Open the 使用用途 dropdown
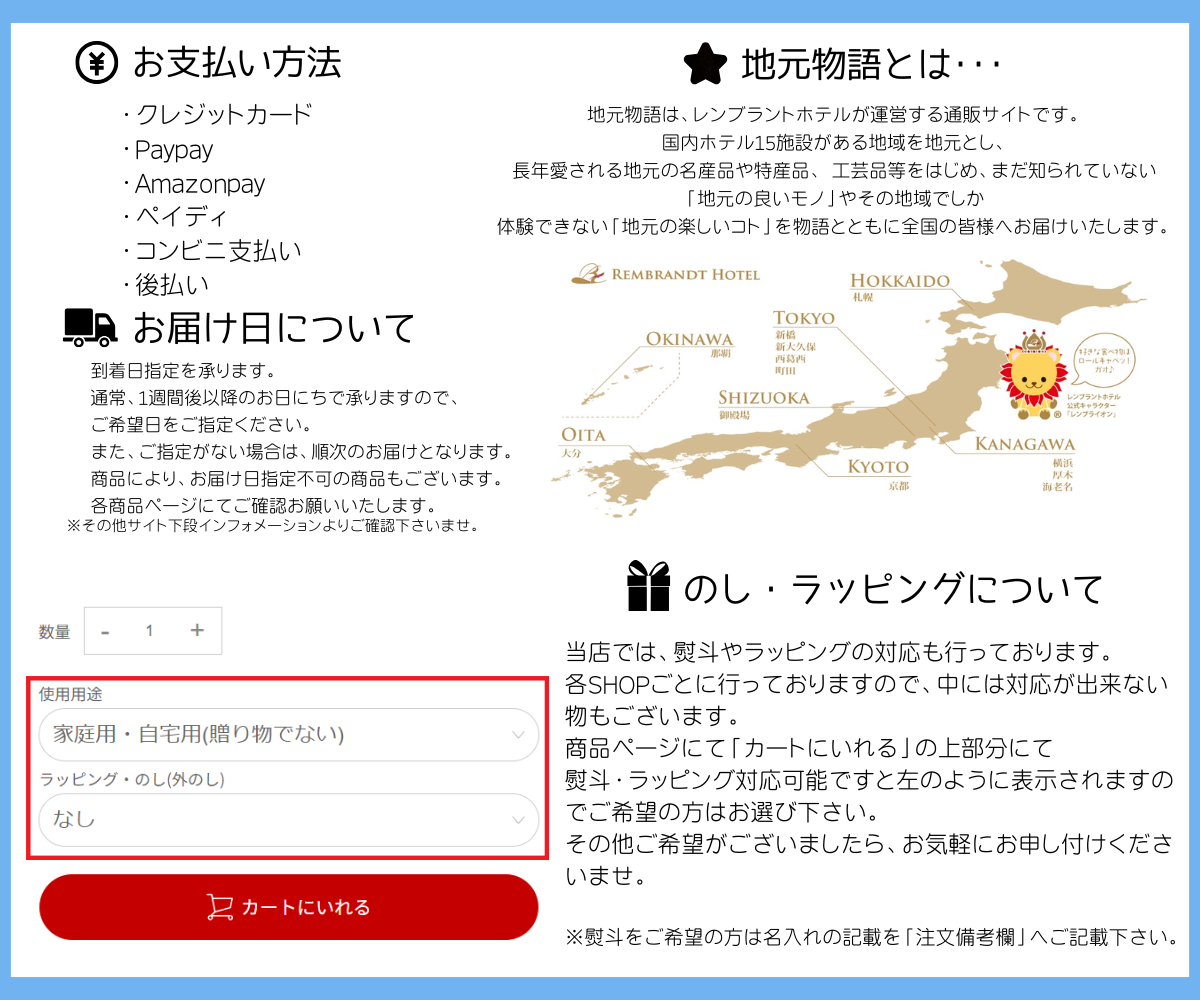 (288, 735)
